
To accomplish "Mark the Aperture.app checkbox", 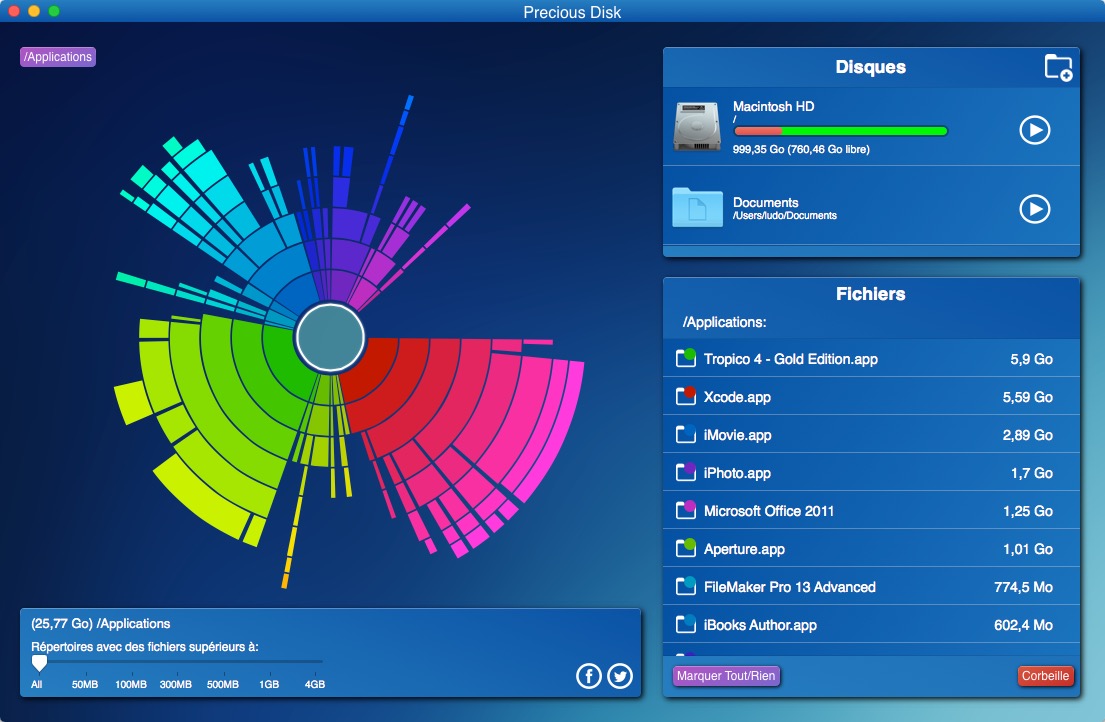I will pos(686,548).
